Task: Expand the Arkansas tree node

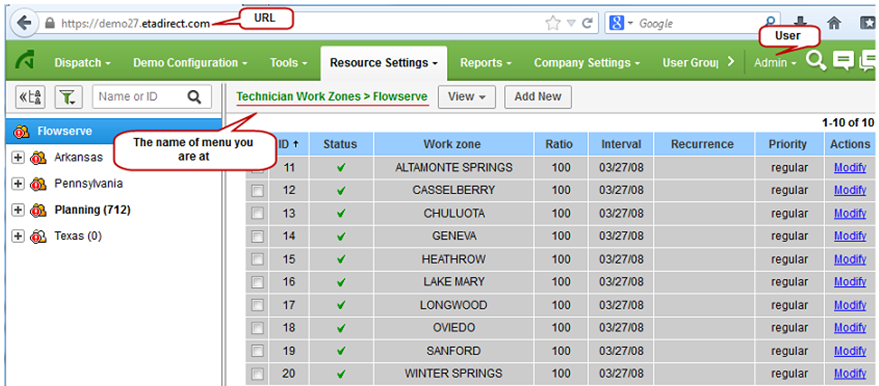Action: (x=18, y=157)
